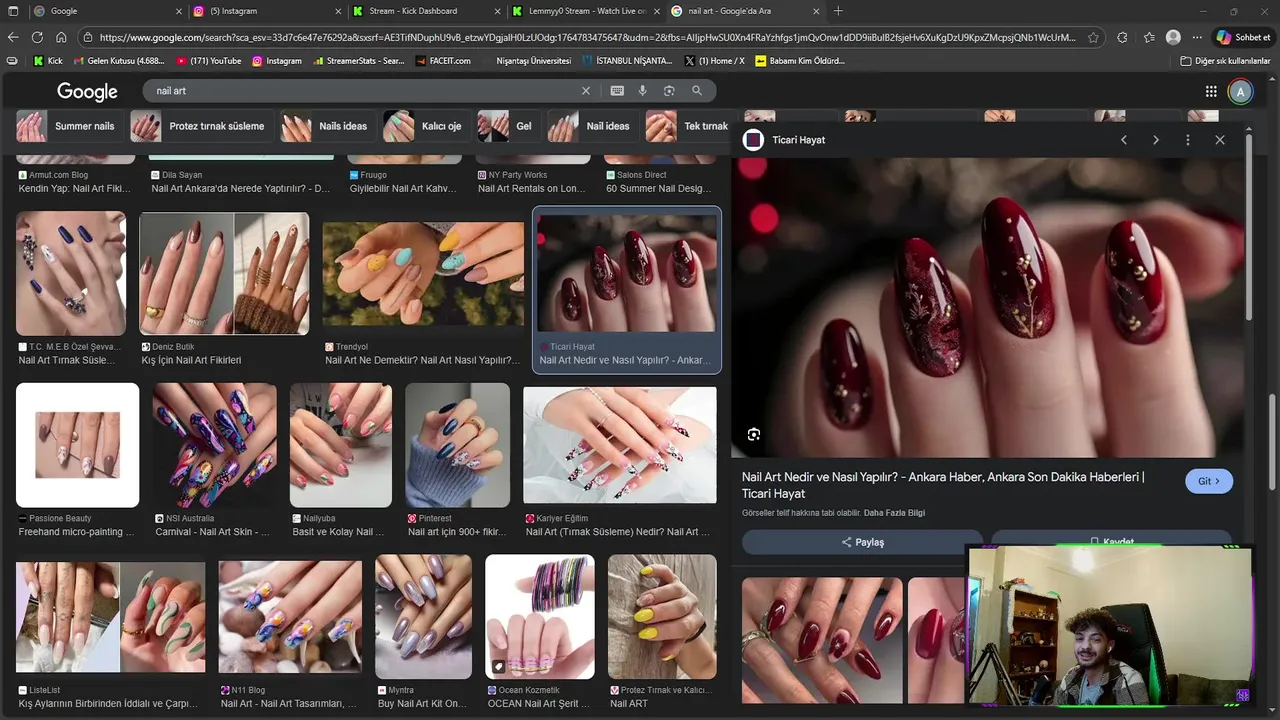Select the Gel filter chip

(x=508, y=127)
